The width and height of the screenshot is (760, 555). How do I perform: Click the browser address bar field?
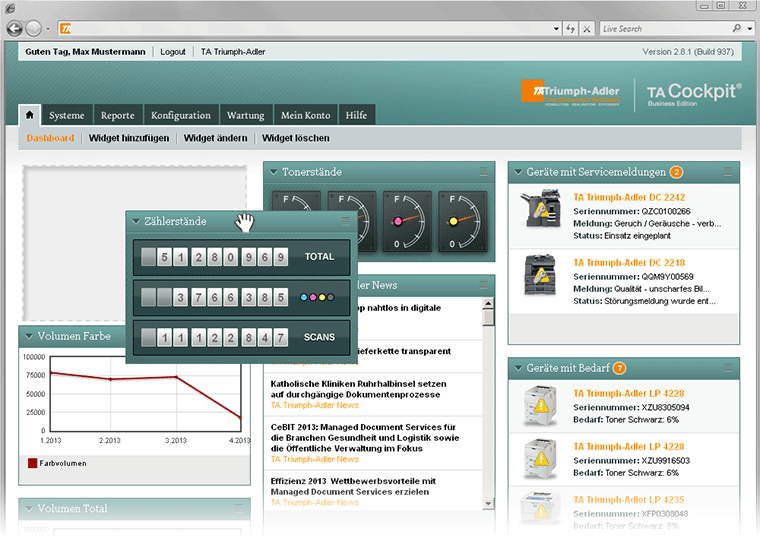311,29
